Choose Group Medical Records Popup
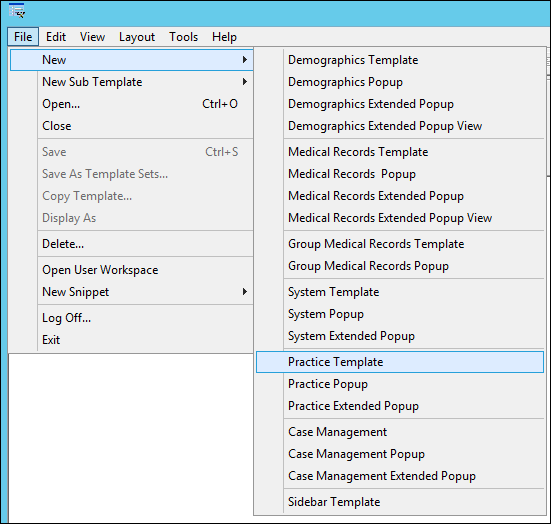Viewport: 551px width, 524px height. tap(400, 266)
